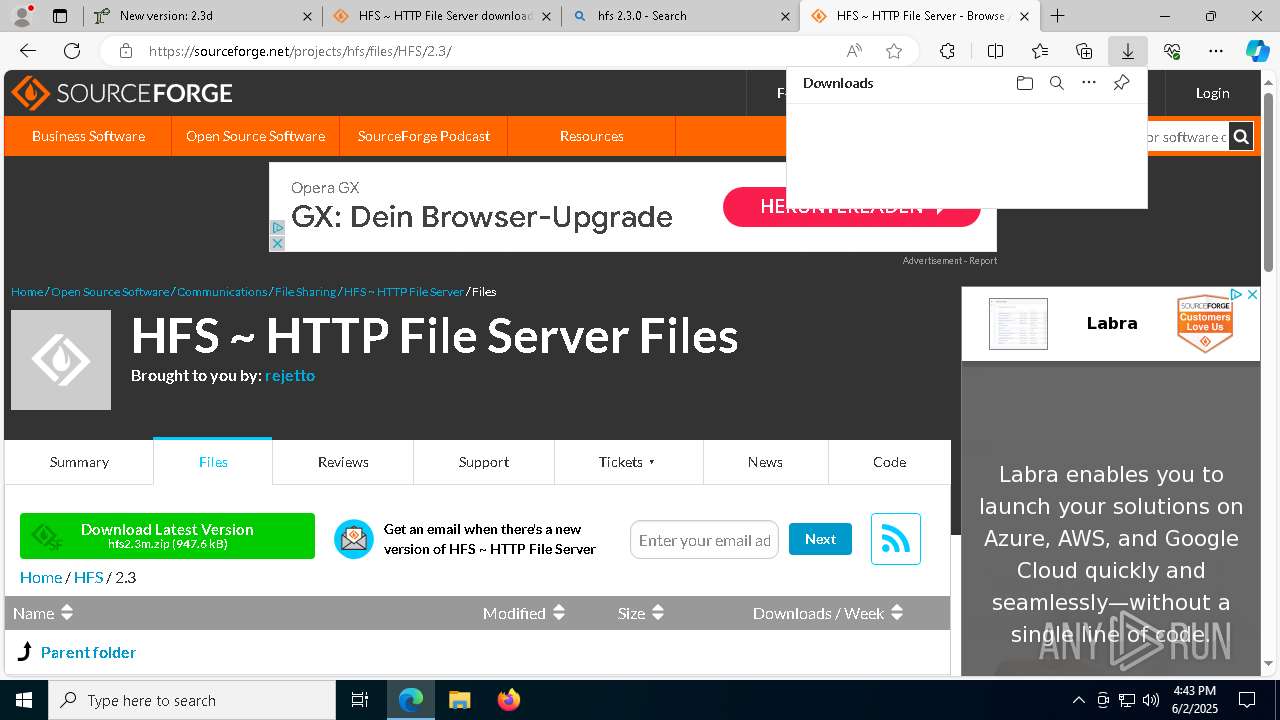Switch to the Support tab
The image size is (1280, 720).
(484, 462)
